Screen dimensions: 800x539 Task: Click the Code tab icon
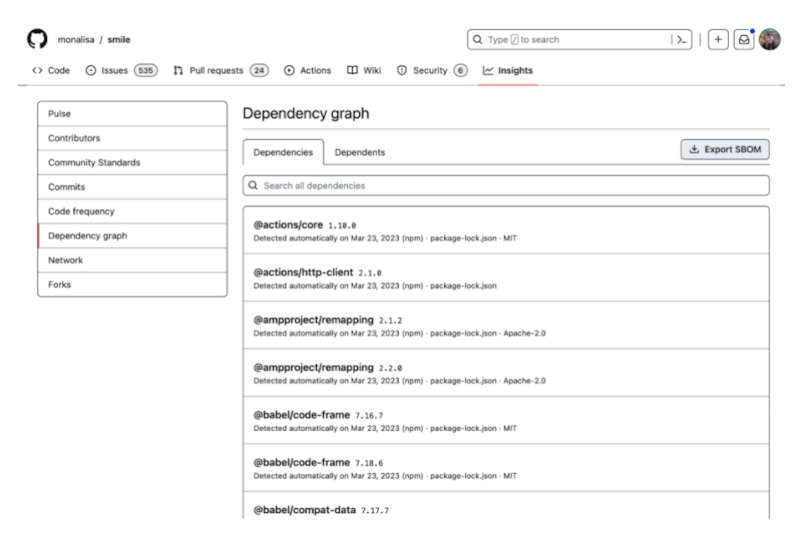[37, 70]
